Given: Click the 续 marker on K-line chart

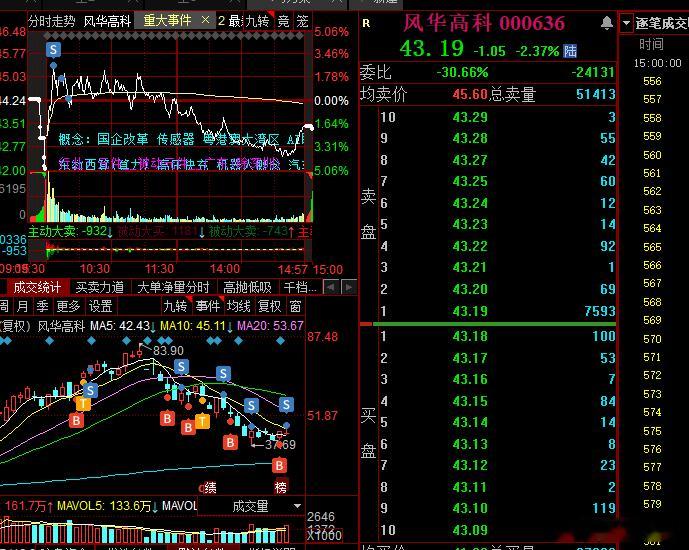Looking at the screenshot, I should pos(209,487).
